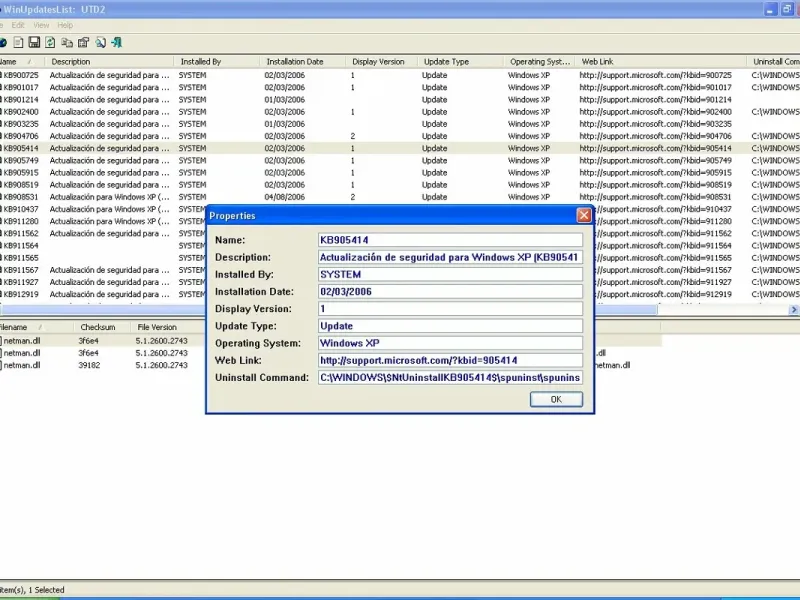Click the Exit door toolbar icon
This screenshot has height=600, width=800.
[x=117, y=43]
